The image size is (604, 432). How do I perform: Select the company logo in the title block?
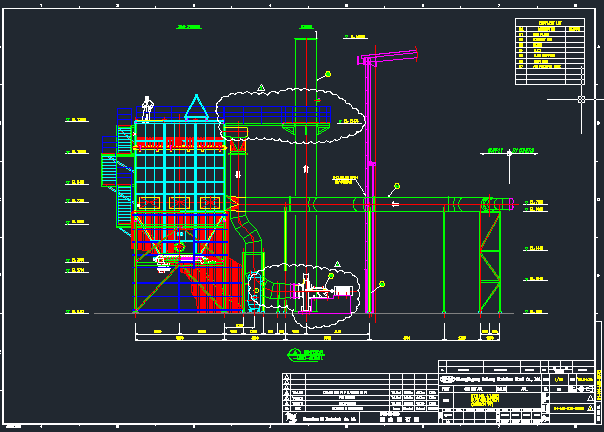click(447, 379)
